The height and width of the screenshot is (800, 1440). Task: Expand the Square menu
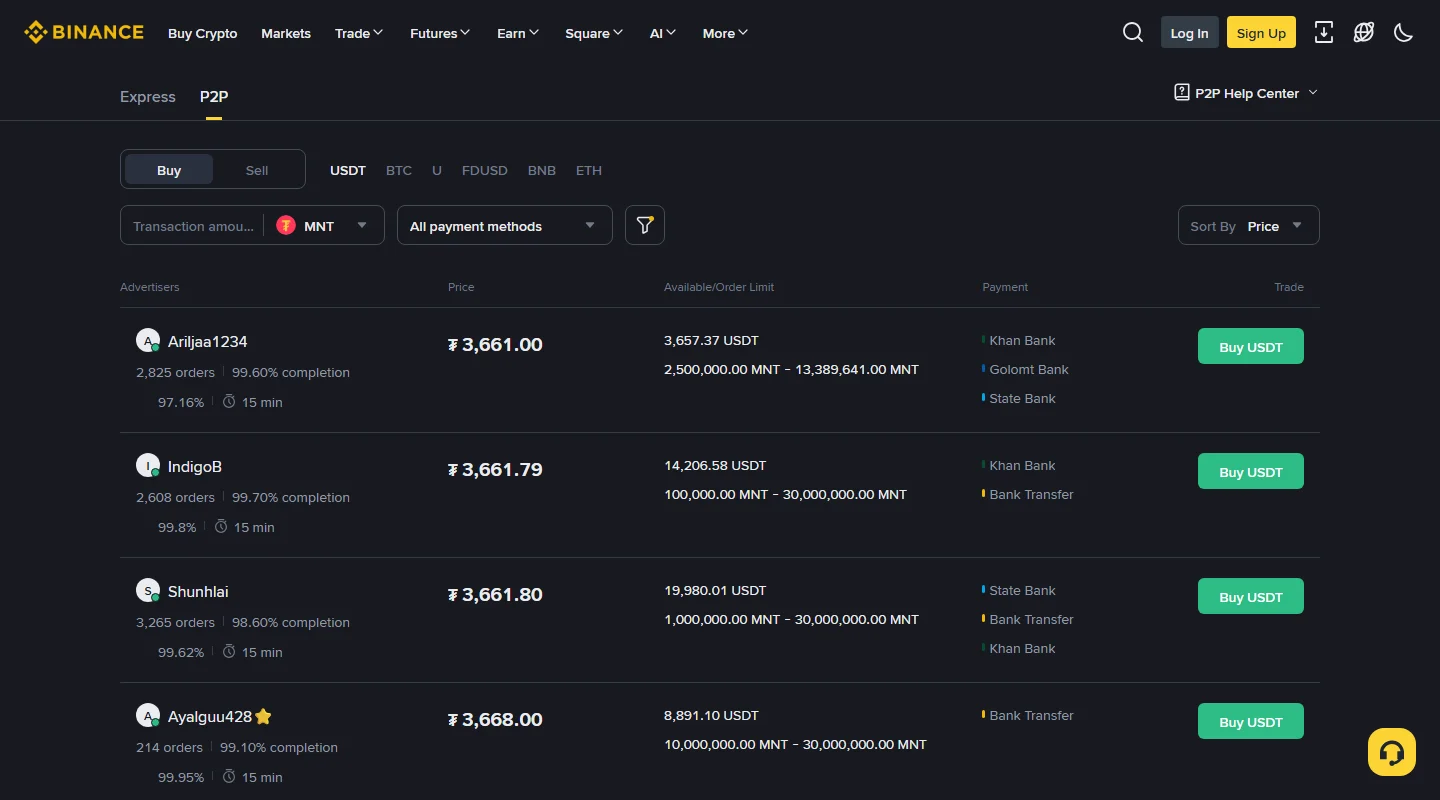coord(594,33)
